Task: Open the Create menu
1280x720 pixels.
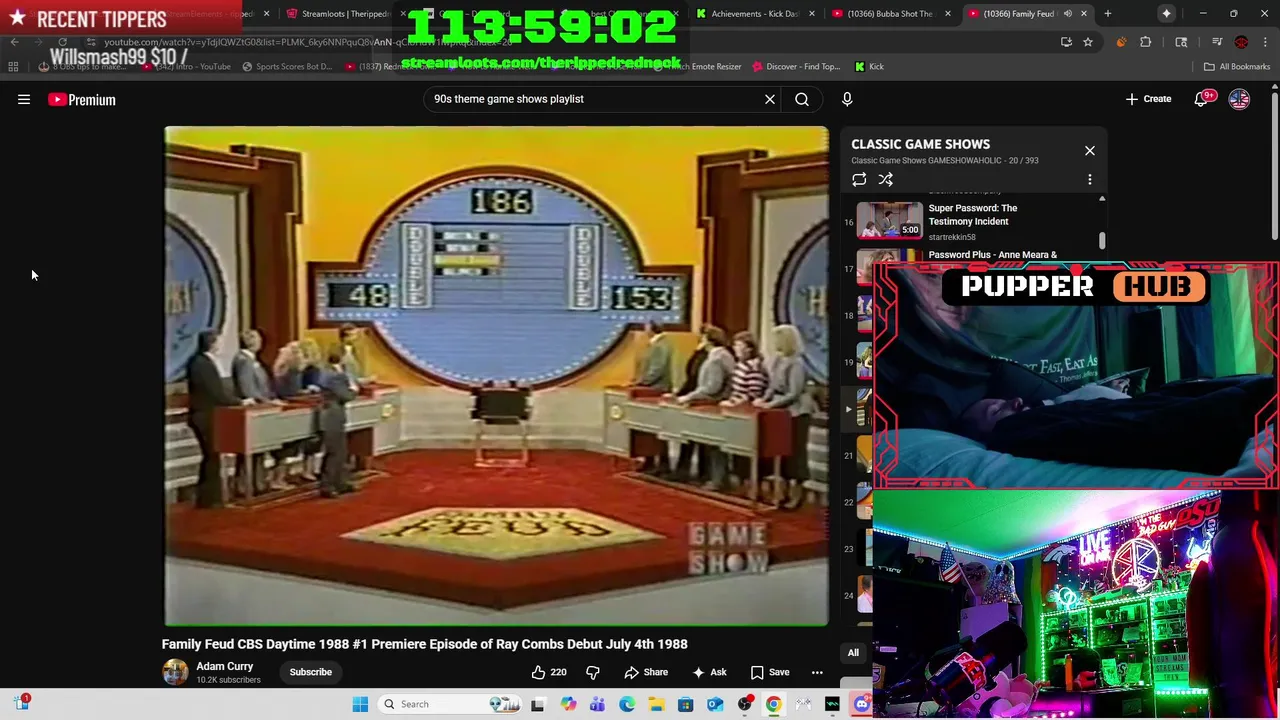Action: (x=1148, y=99)
